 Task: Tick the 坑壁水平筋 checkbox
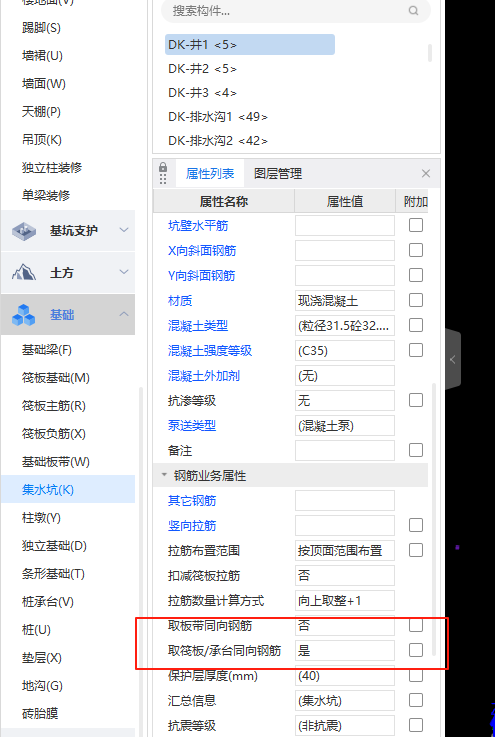tap(416, 225)
